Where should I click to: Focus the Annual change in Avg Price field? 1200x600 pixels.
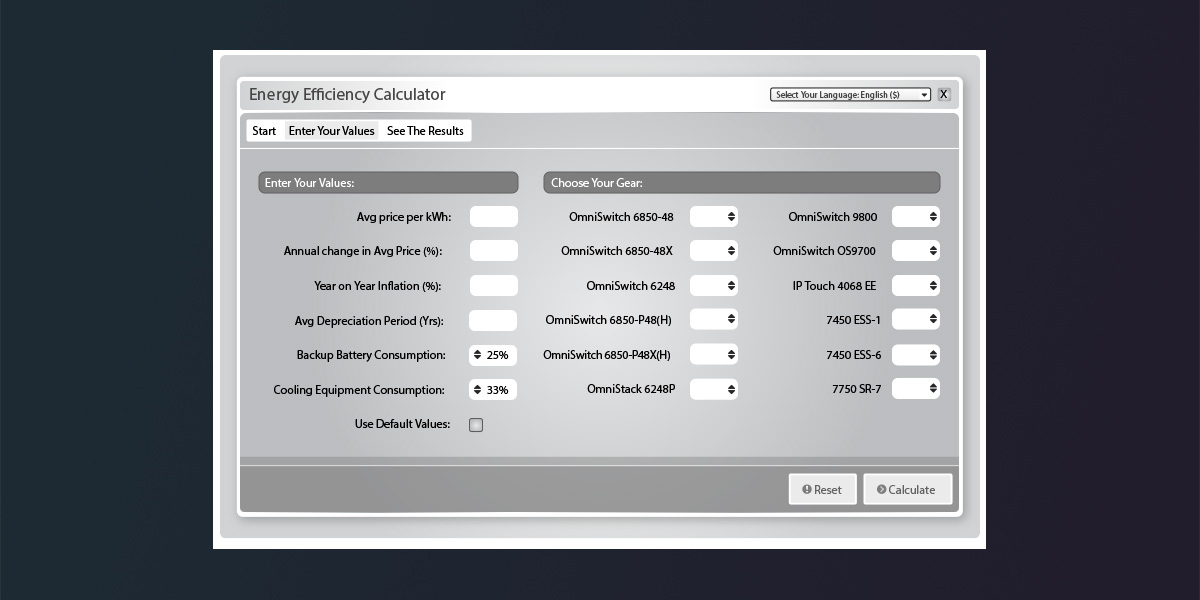(493, 251)
